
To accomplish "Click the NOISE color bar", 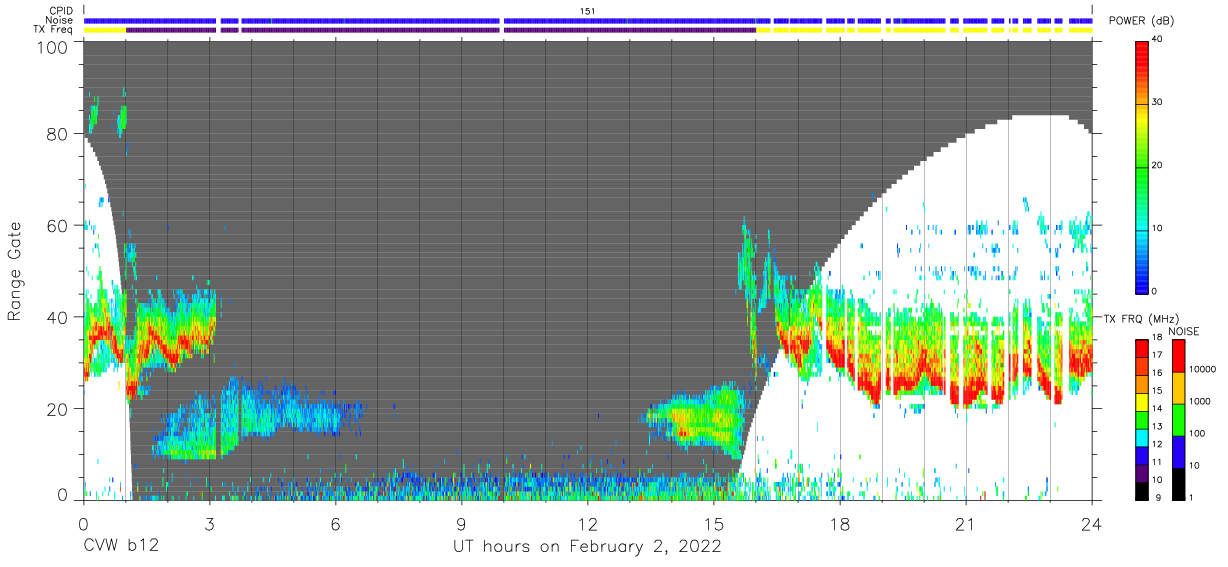I will point(1179,419).
